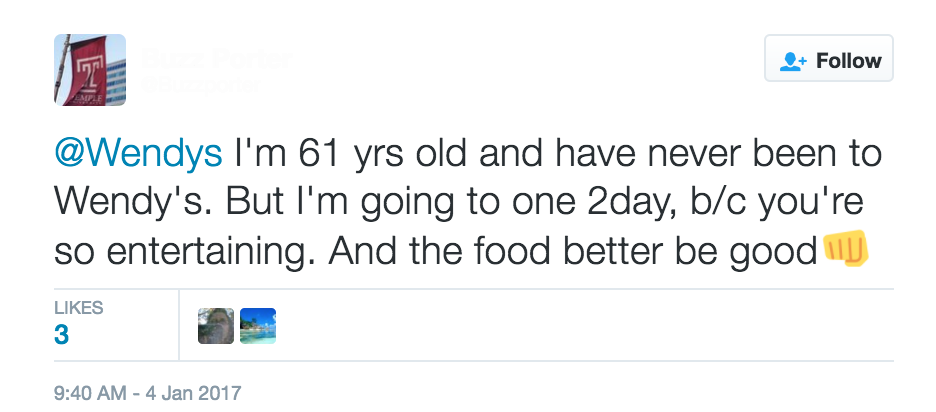The image size is (936, 412).
Task: Click the add-person icon on Follow button
Action: pos(794,61)
